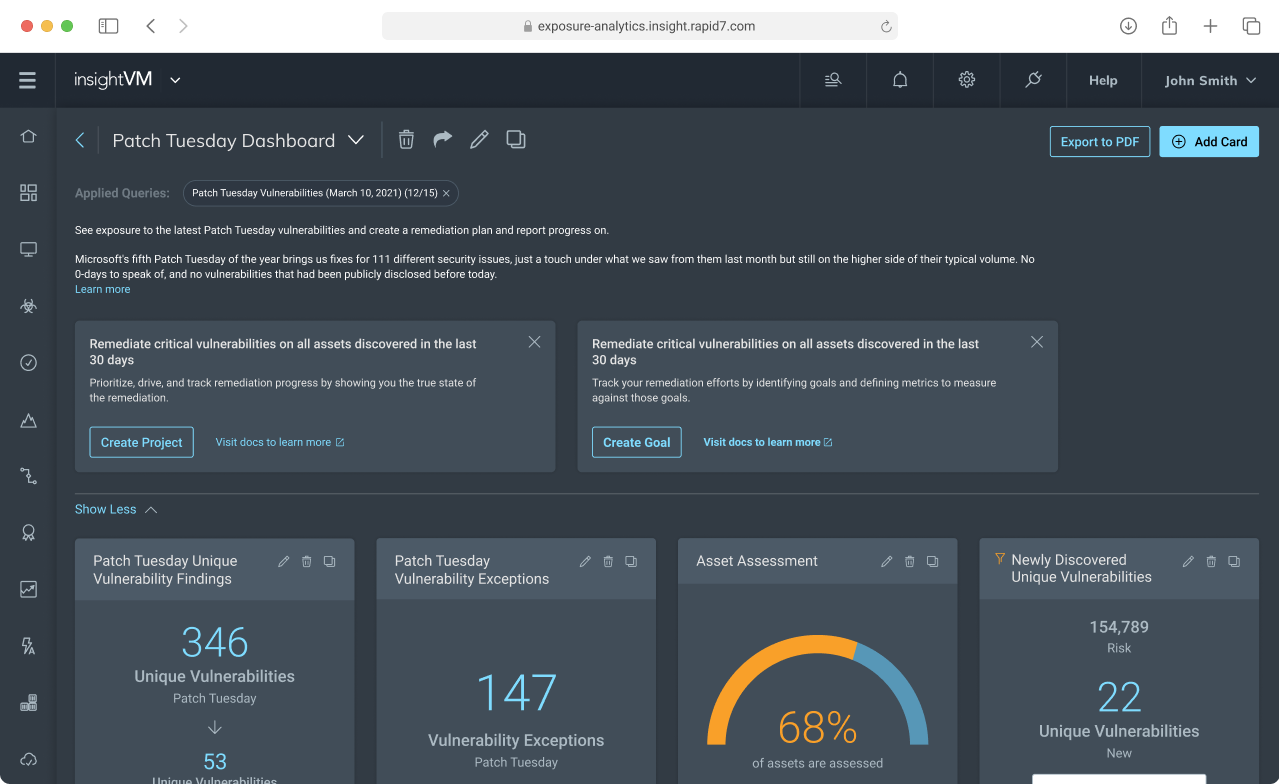This screenshot has width=1280, height=784.
Task: Delete the Vulnerability Exceptions card
Action: (608, 562)
